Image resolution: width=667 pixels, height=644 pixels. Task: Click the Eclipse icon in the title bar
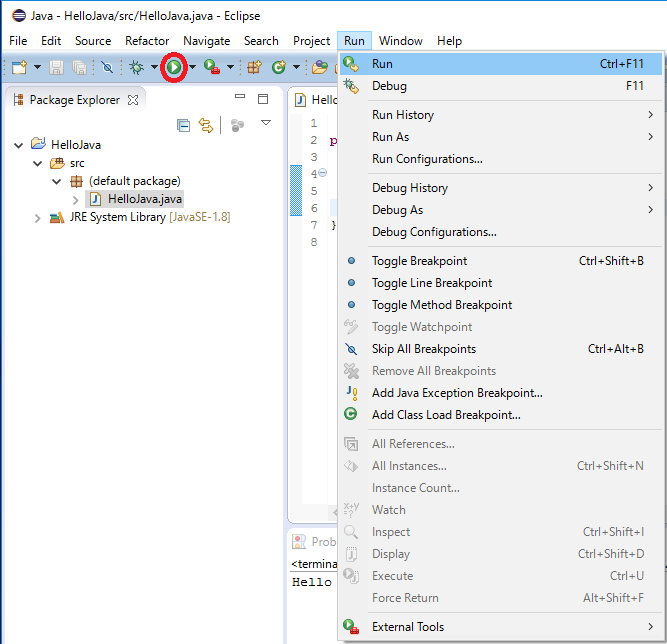click(19, 16)
